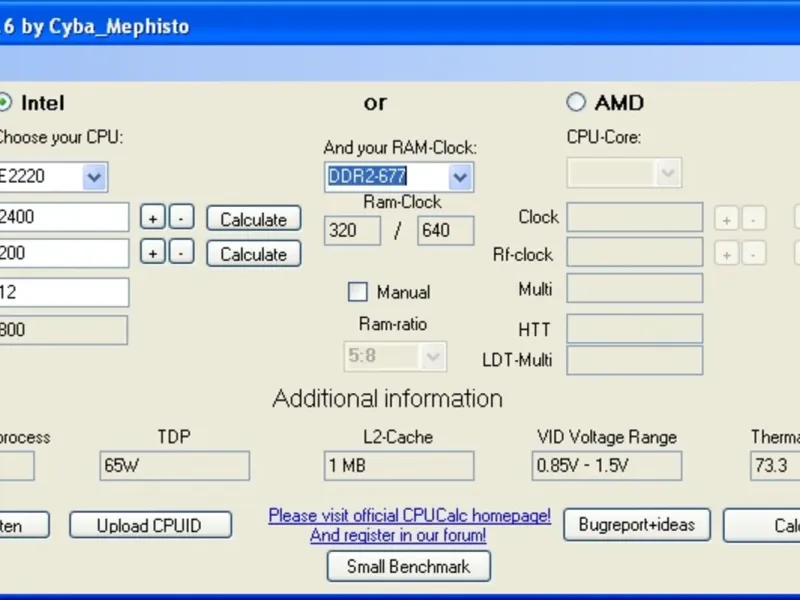Screen dimensions: 800x600
Task: Enable the Manual checkbox
Action: [x=357, y=292]
